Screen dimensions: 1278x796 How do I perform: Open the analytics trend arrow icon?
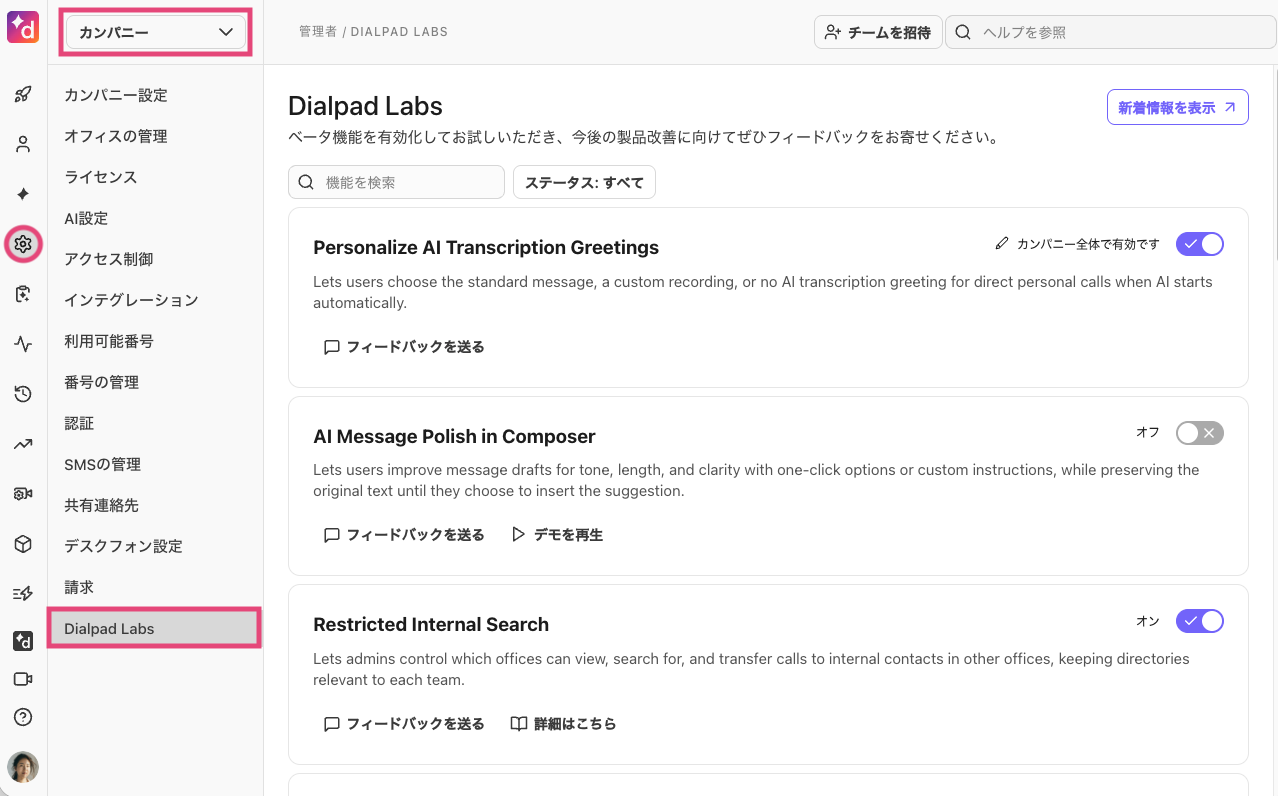[x=23, y=444]
